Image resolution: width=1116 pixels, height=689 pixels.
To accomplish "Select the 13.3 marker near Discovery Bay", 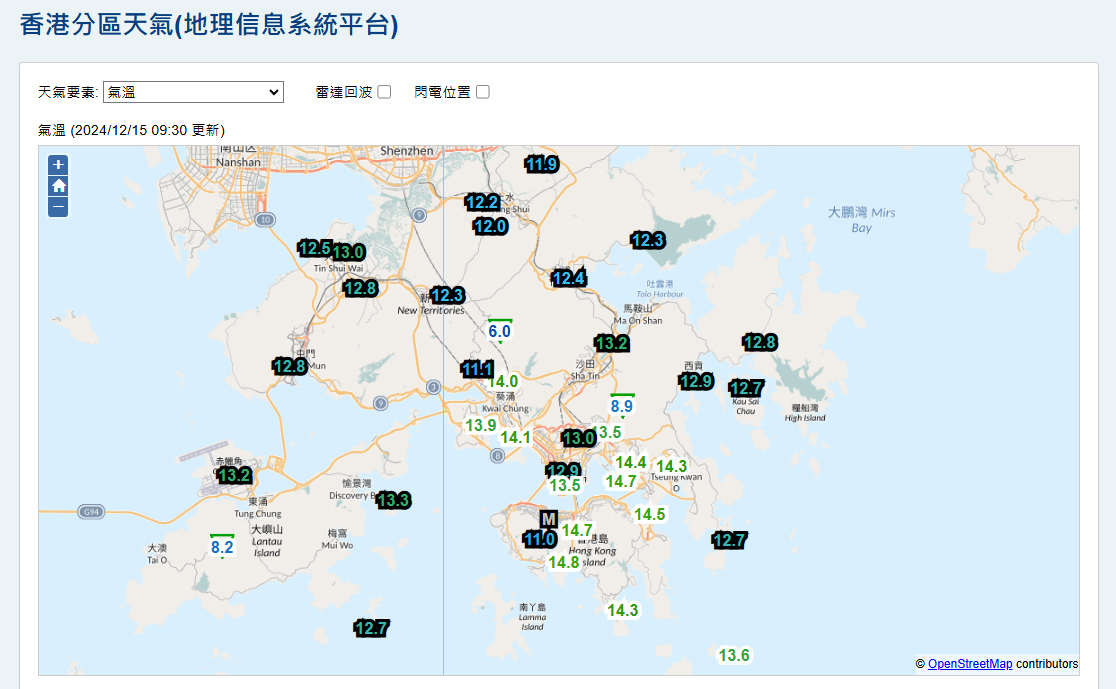I will click(393, 500).
